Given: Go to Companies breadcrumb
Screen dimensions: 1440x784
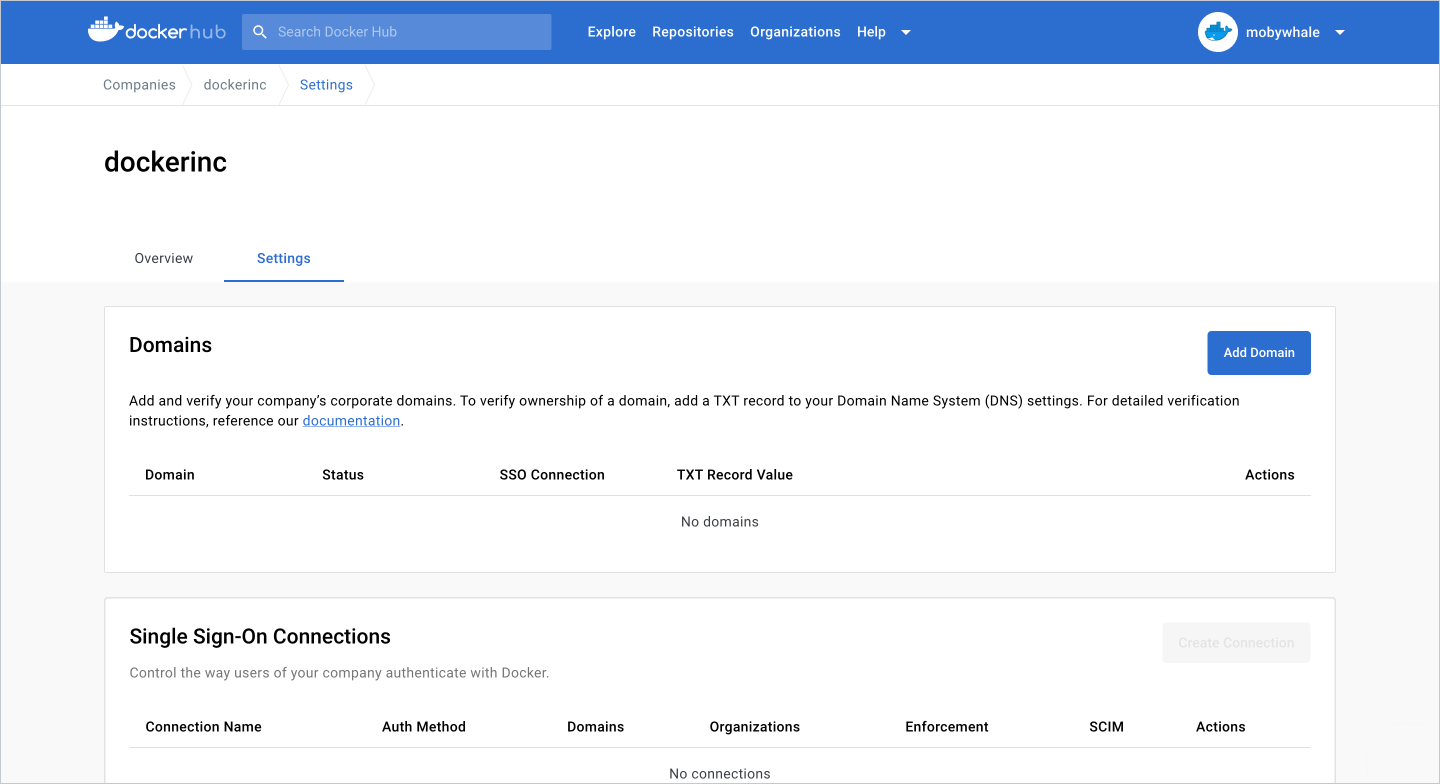Looking at the screenshot, I should [x=139, y=85].
